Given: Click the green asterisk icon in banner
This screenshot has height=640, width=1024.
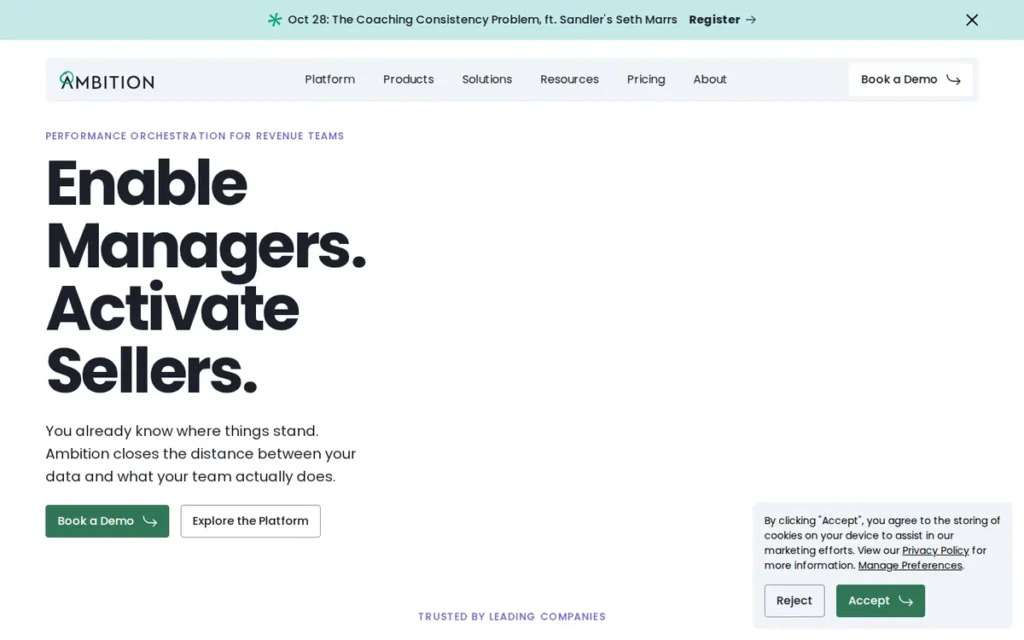Looking at the screenshot, I should tap(275, 20).
